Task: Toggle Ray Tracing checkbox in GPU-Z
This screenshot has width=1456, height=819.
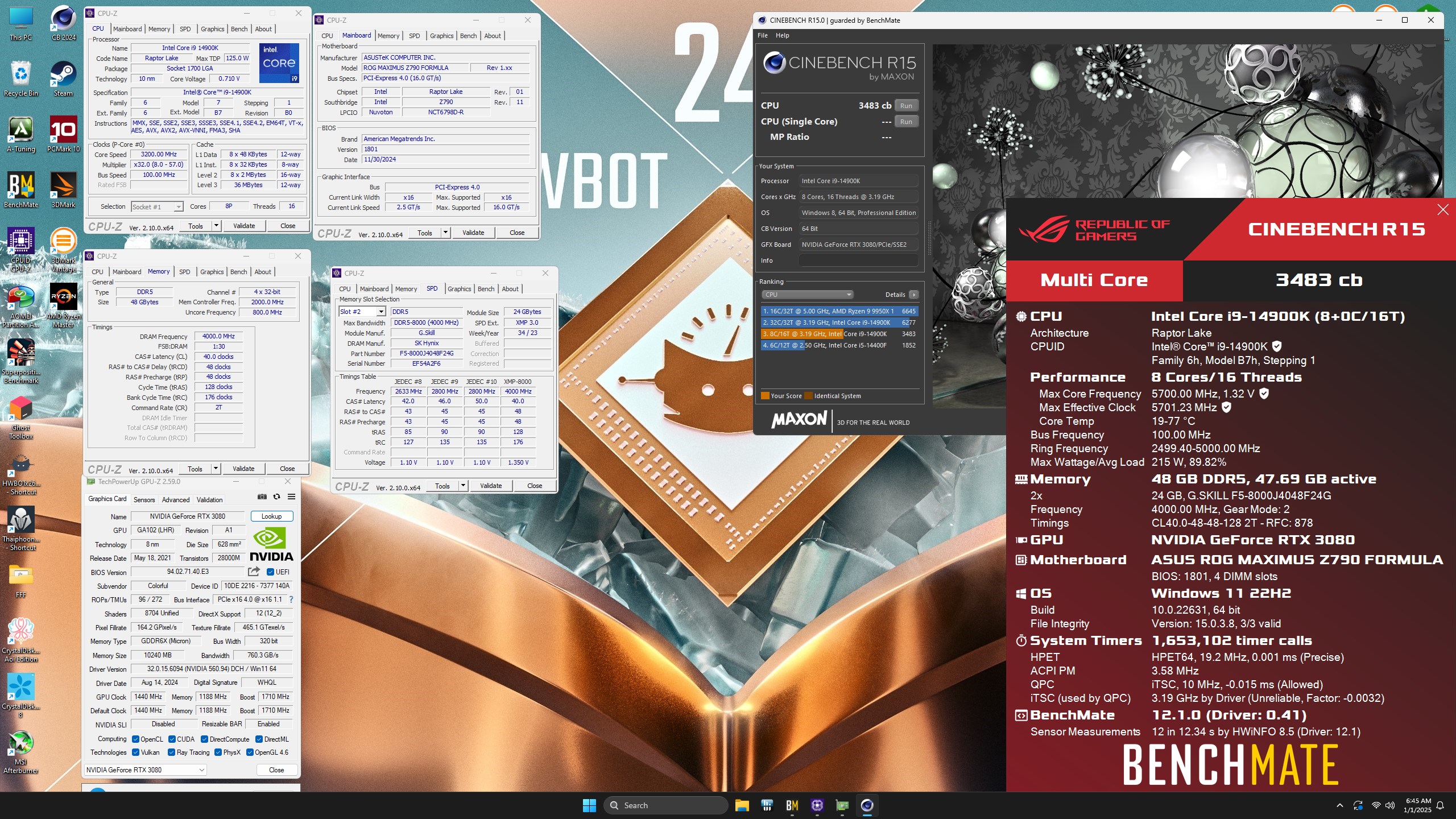Action: (x=172, y=752)
